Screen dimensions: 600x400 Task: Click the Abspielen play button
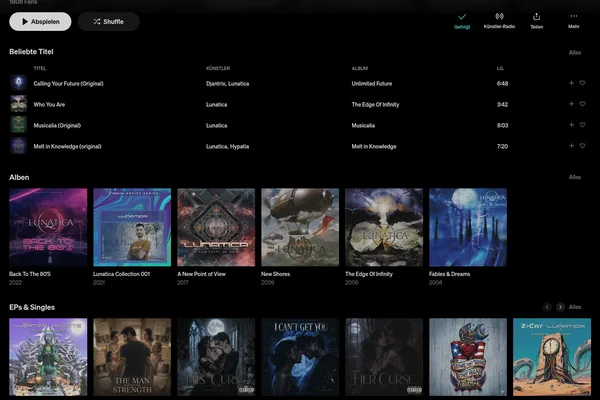point(40,22)
